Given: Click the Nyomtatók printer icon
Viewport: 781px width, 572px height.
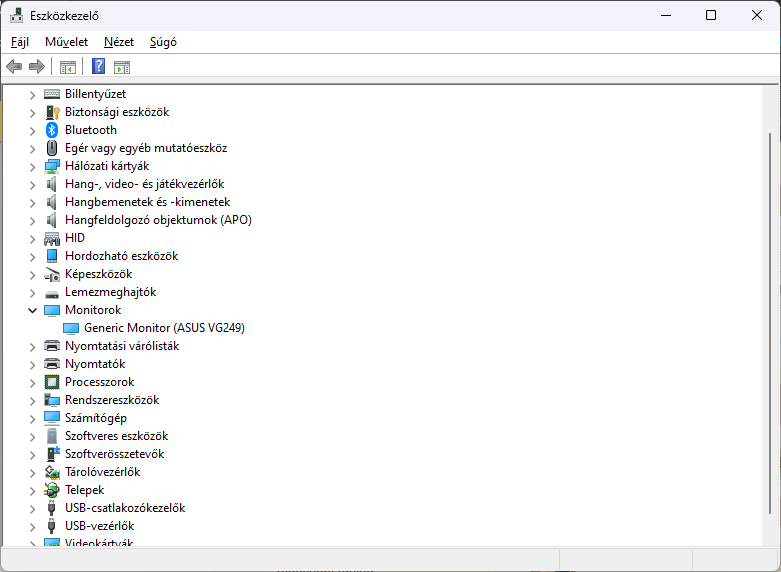Looking at the screenshot, I should click(52, 364).
